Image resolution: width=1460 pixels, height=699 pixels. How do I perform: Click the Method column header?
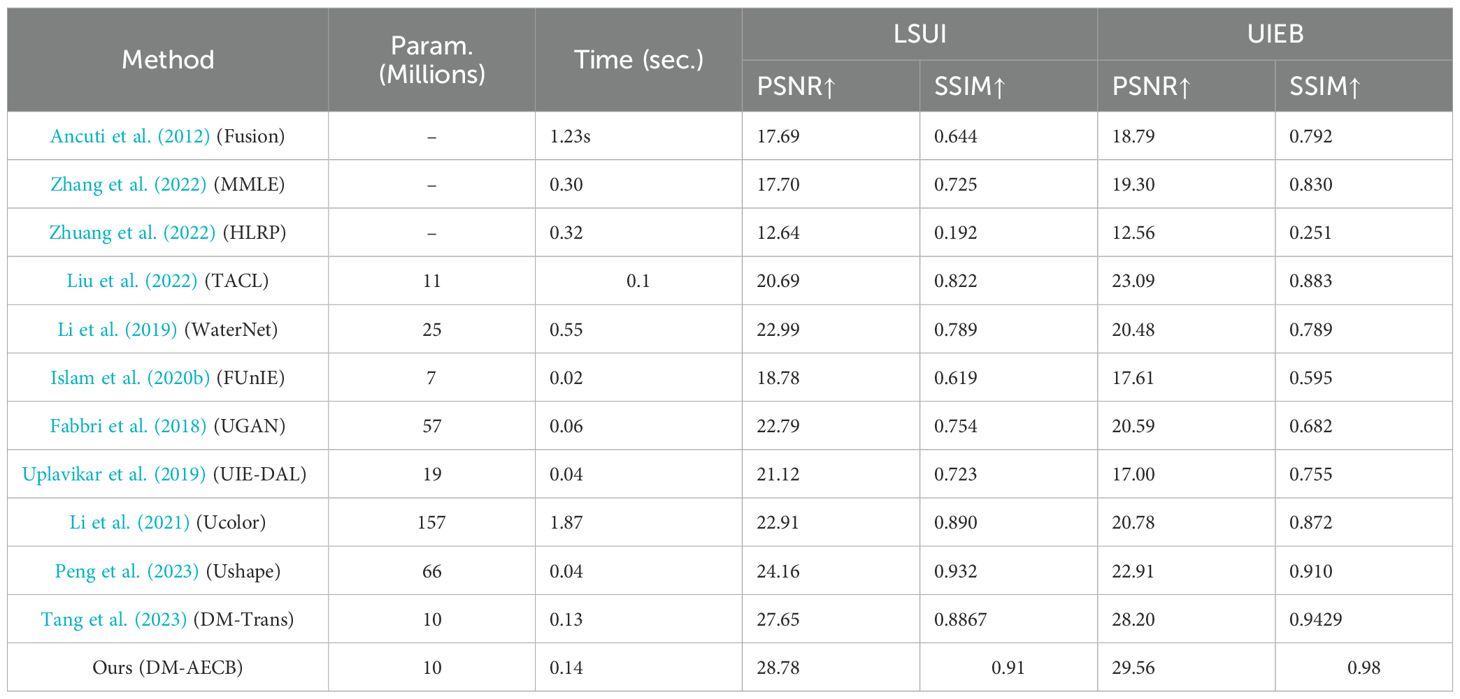coord(167,60)
